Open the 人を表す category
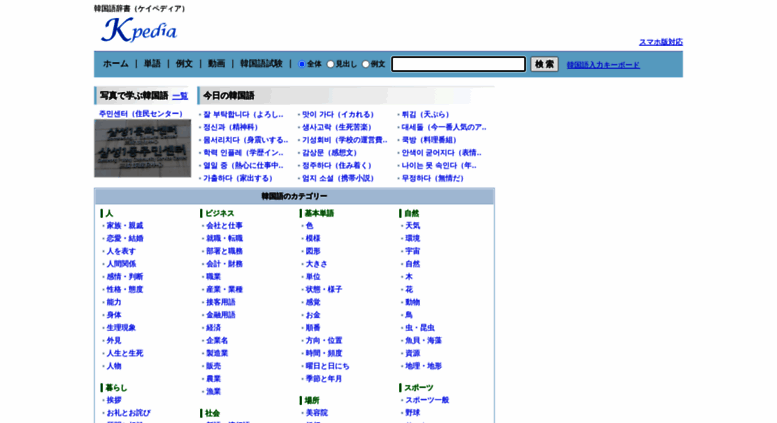This screenshot has width=777, height=423. tap(121, 252)
